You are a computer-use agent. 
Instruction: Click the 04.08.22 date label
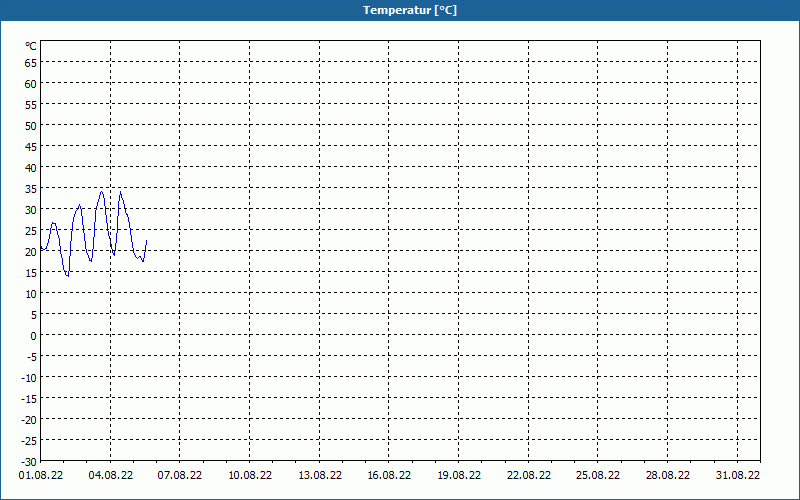(111, 476)
